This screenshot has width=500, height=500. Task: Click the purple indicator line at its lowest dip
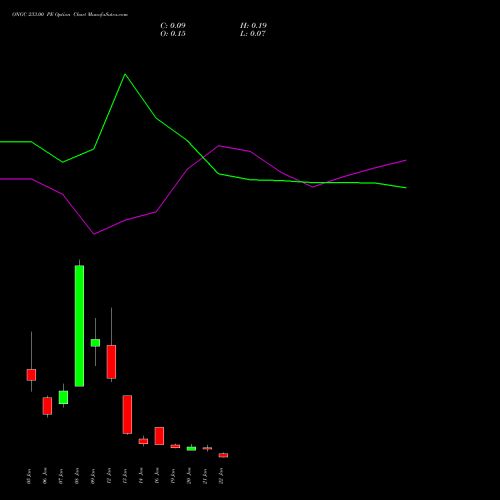94,234
